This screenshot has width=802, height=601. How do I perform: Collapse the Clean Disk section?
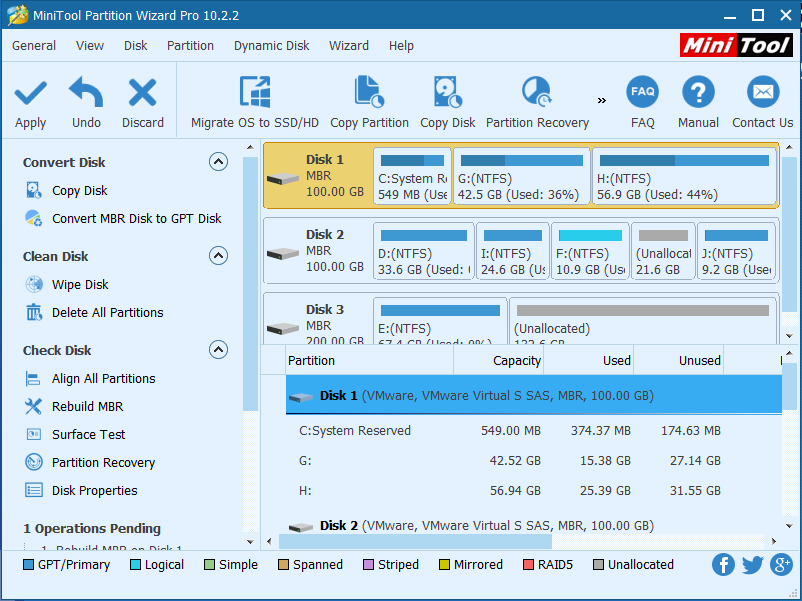tap(218, 256)
